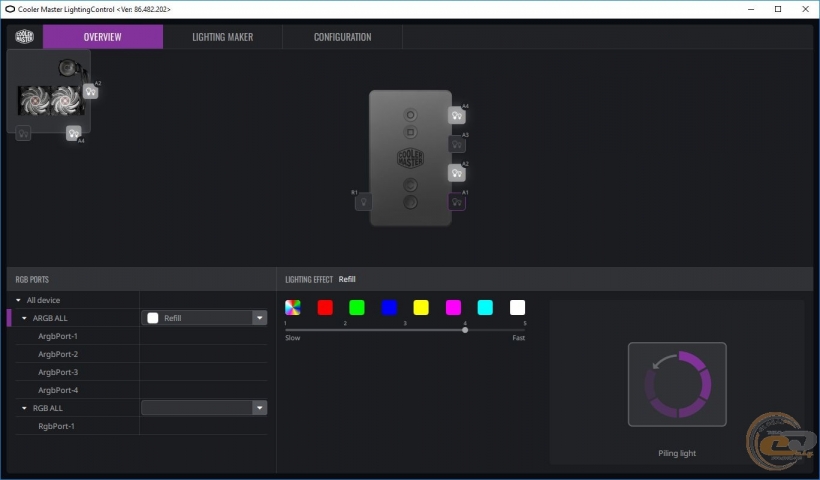Select the ArgbPort-1 row
The height and width of the screenshot is (480, 820).
141,336
